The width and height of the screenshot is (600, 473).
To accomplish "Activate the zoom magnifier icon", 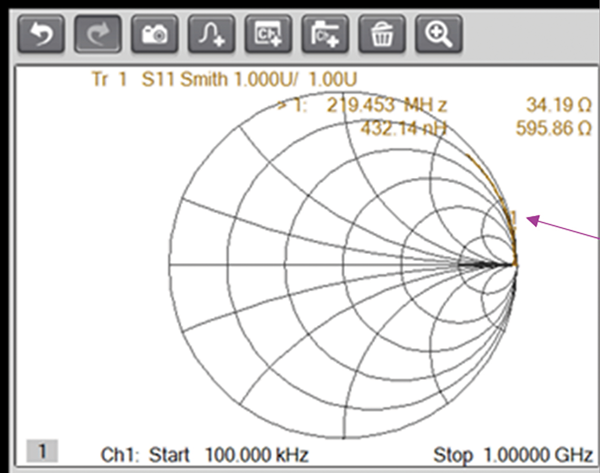I will (437, 36).
